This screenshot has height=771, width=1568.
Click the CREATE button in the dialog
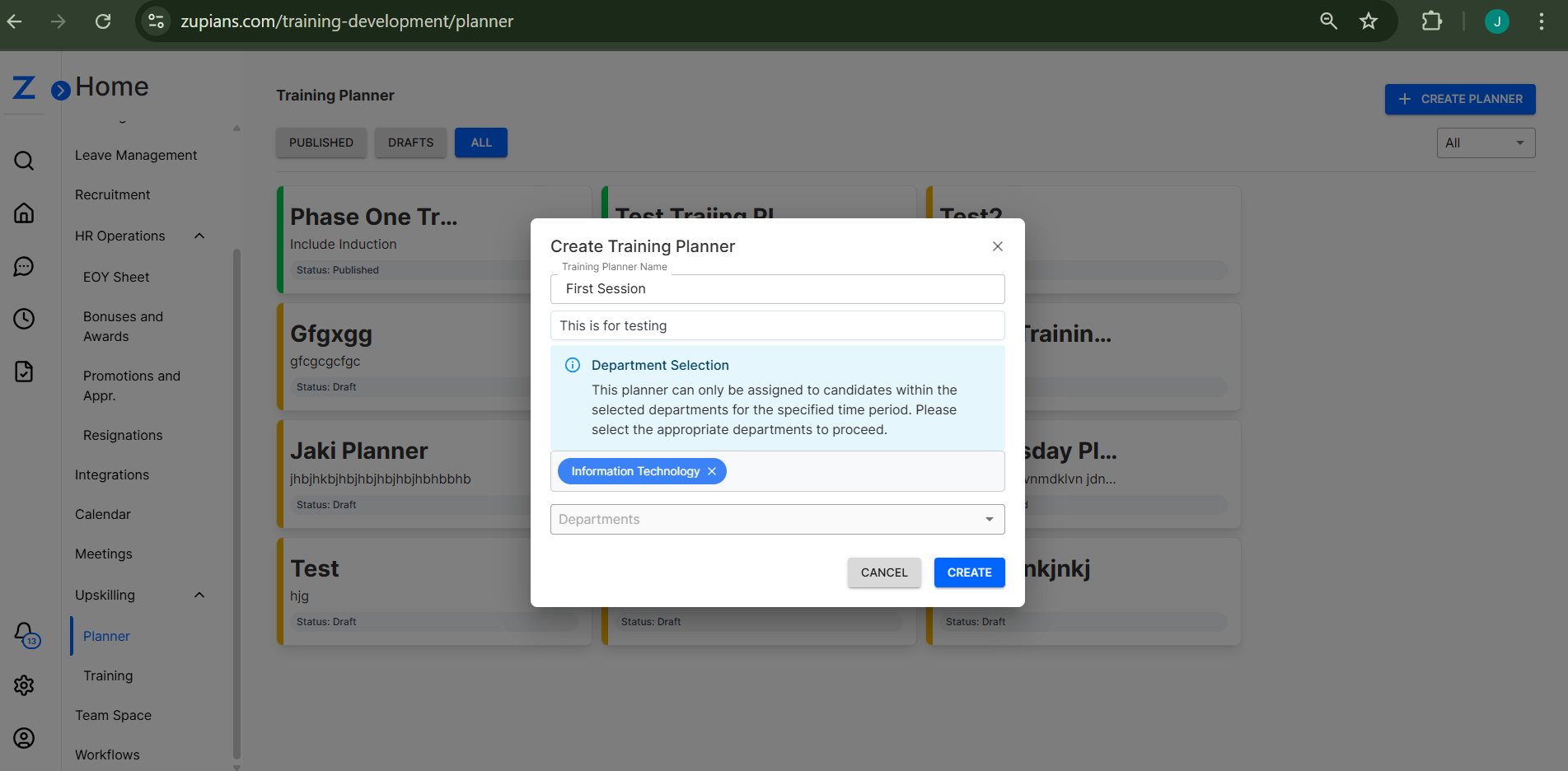[x=969, y=572]
